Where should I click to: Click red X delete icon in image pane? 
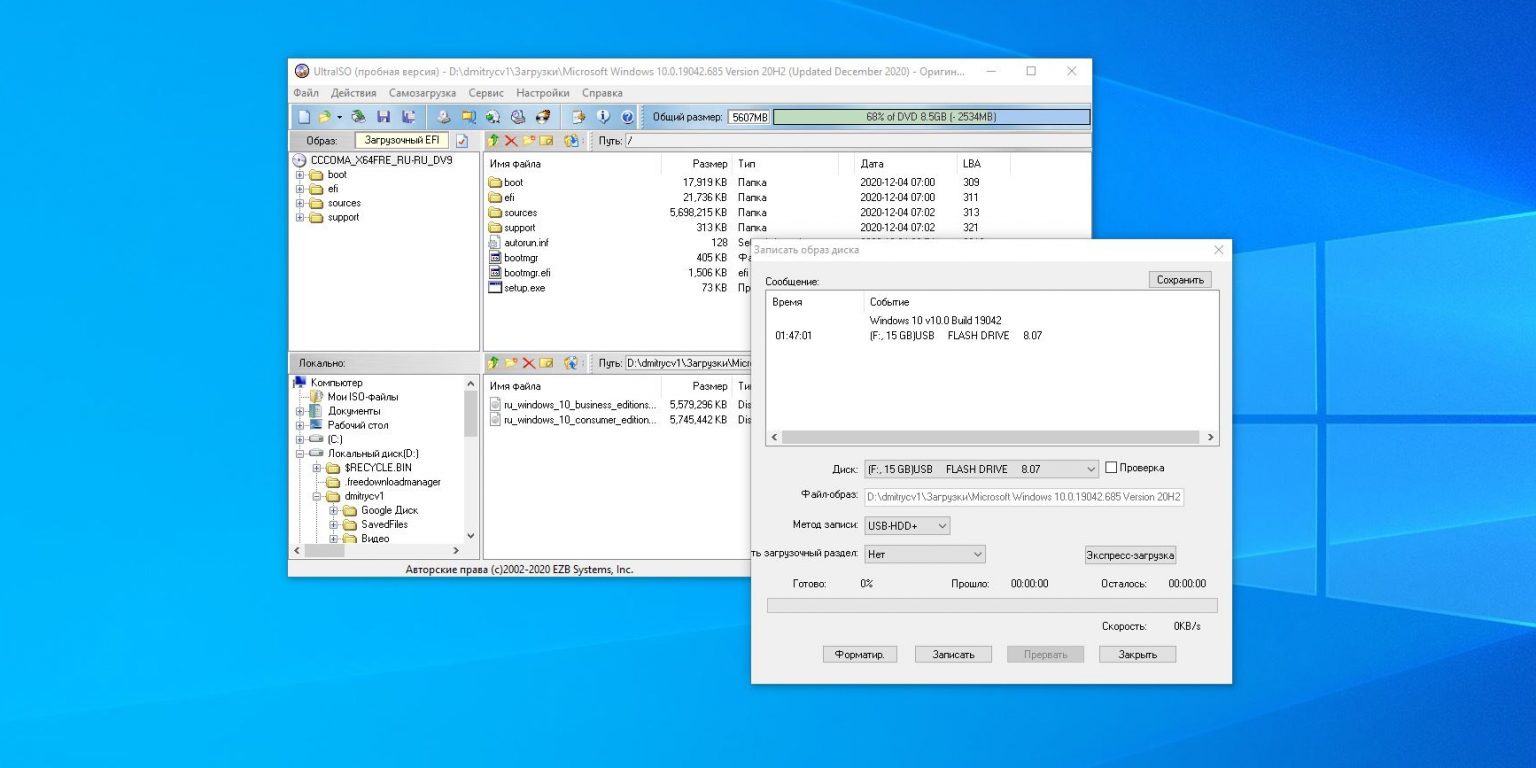coord(511,141)
